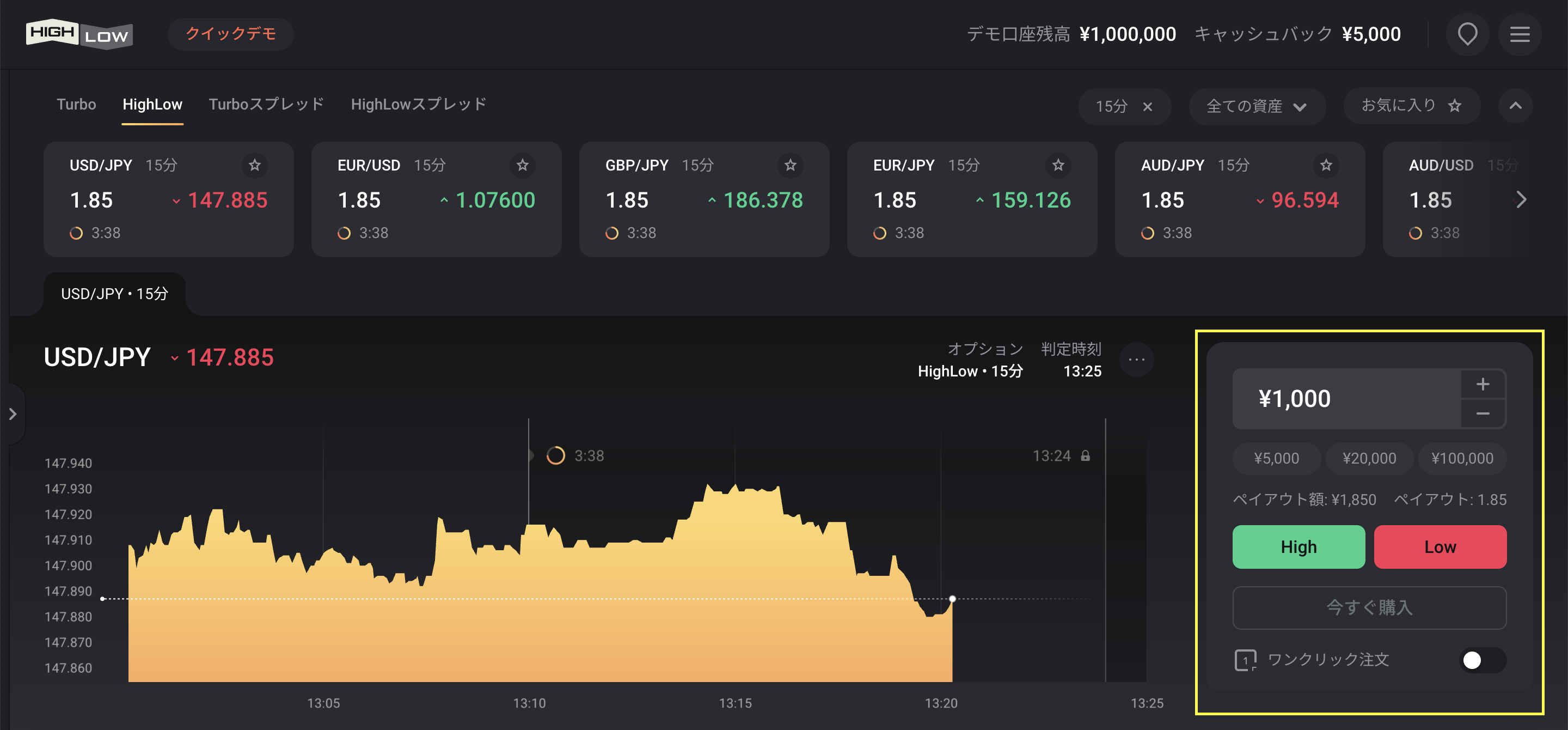
Task: Switch to the Turbo tab
Action: [x=76, y=104]
